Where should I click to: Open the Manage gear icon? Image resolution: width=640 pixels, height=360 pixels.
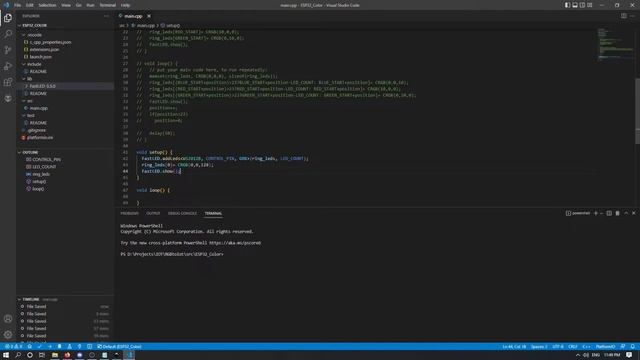[8, 335]
